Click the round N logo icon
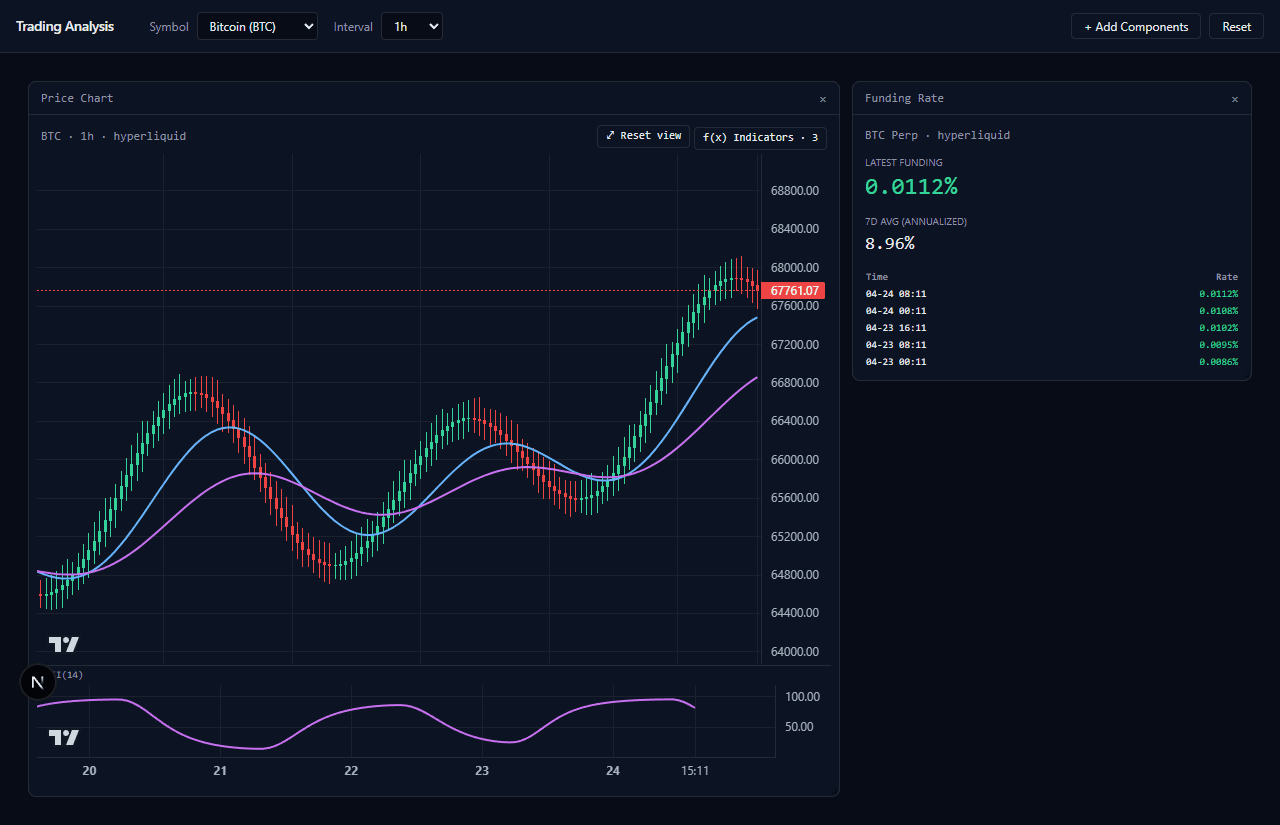Viewport: 1280px width, 825px height. tap(38, 682)
